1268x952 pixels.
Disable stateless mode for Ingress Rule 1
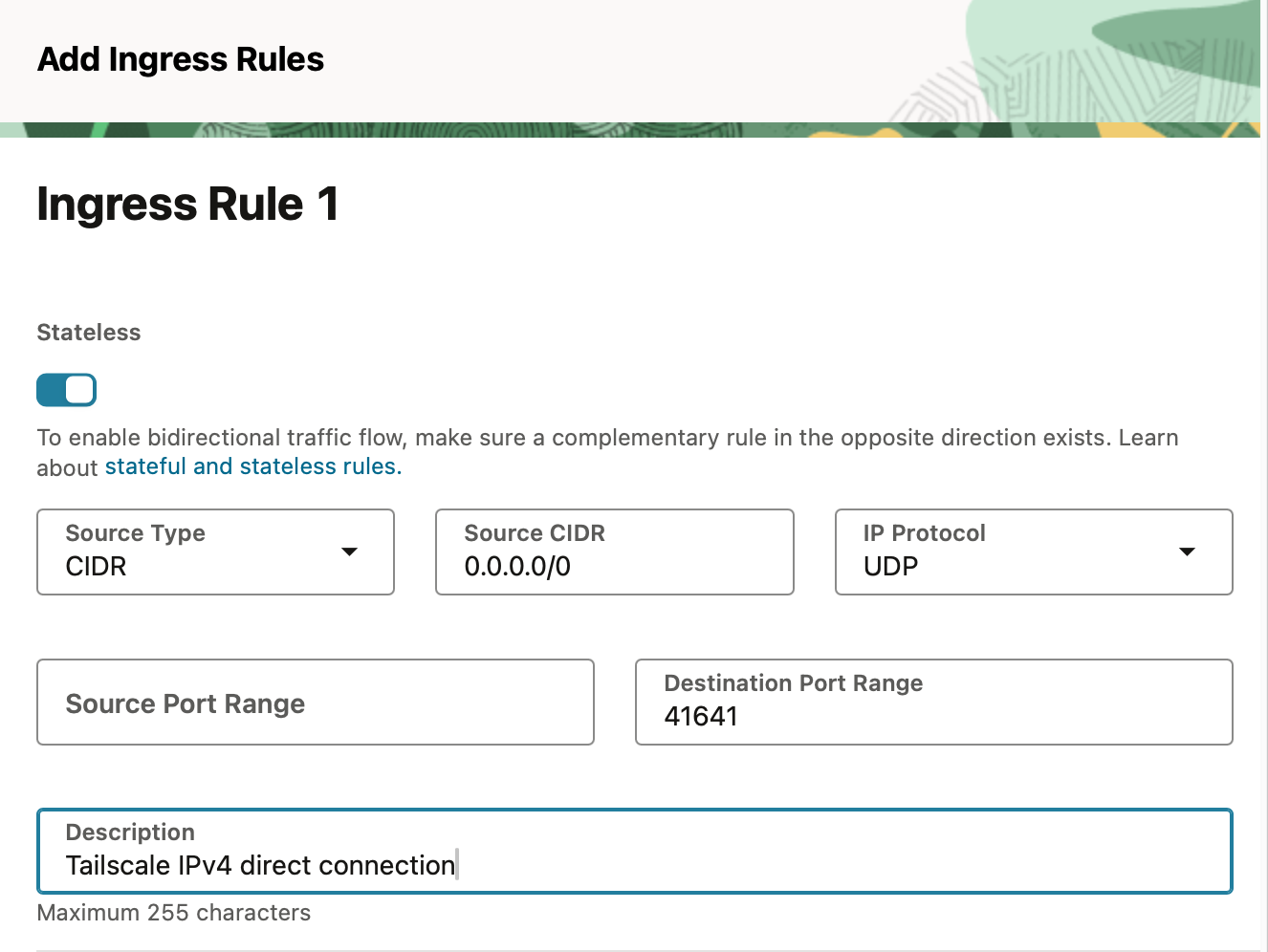[x=66, y=390]
